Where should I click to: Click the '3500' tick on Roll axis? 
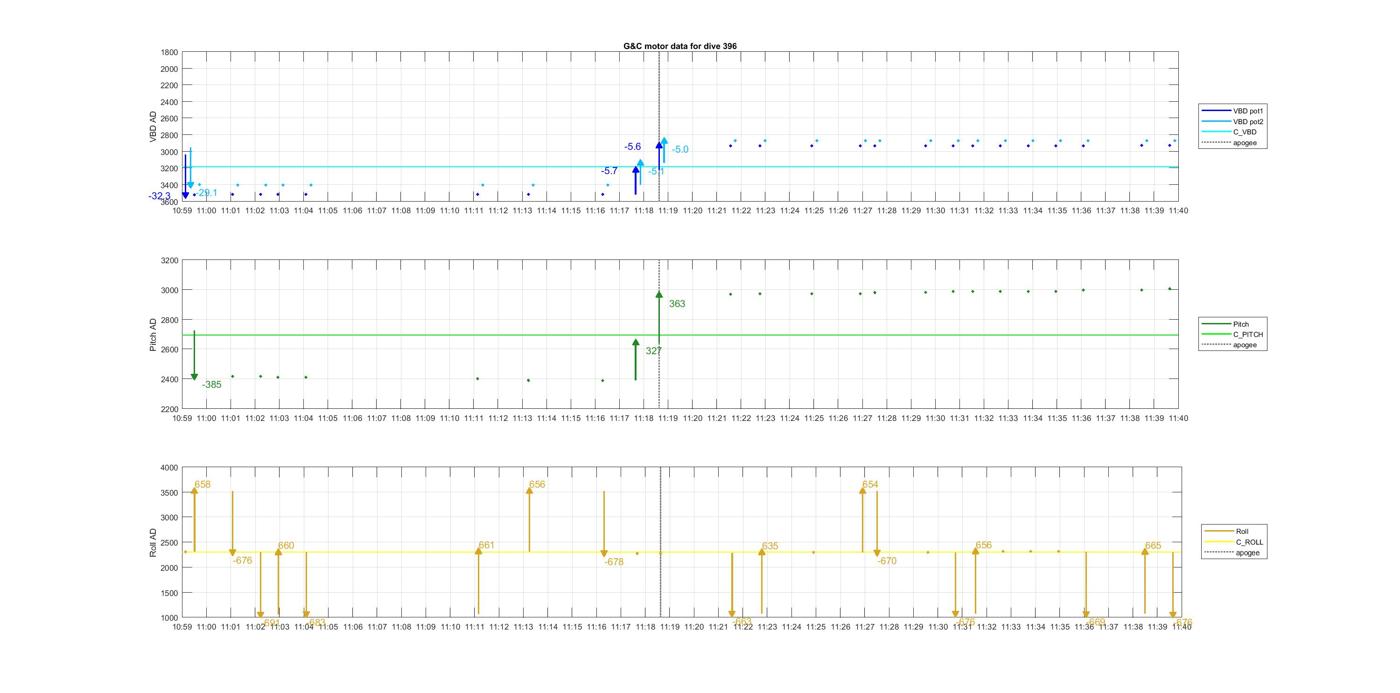tap(170, 493)
